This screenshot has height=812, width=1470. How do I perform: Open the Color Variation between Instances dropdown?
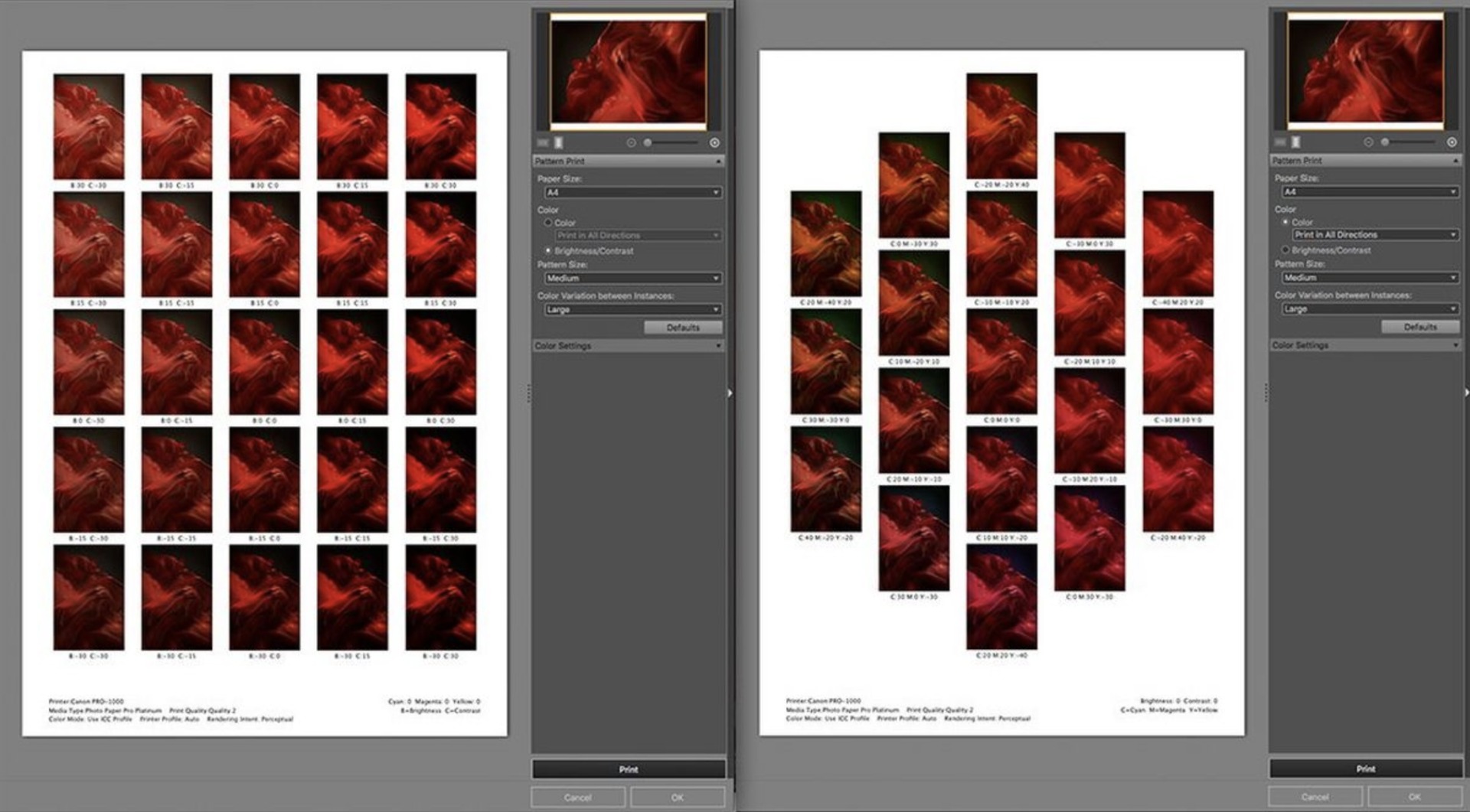631,309
